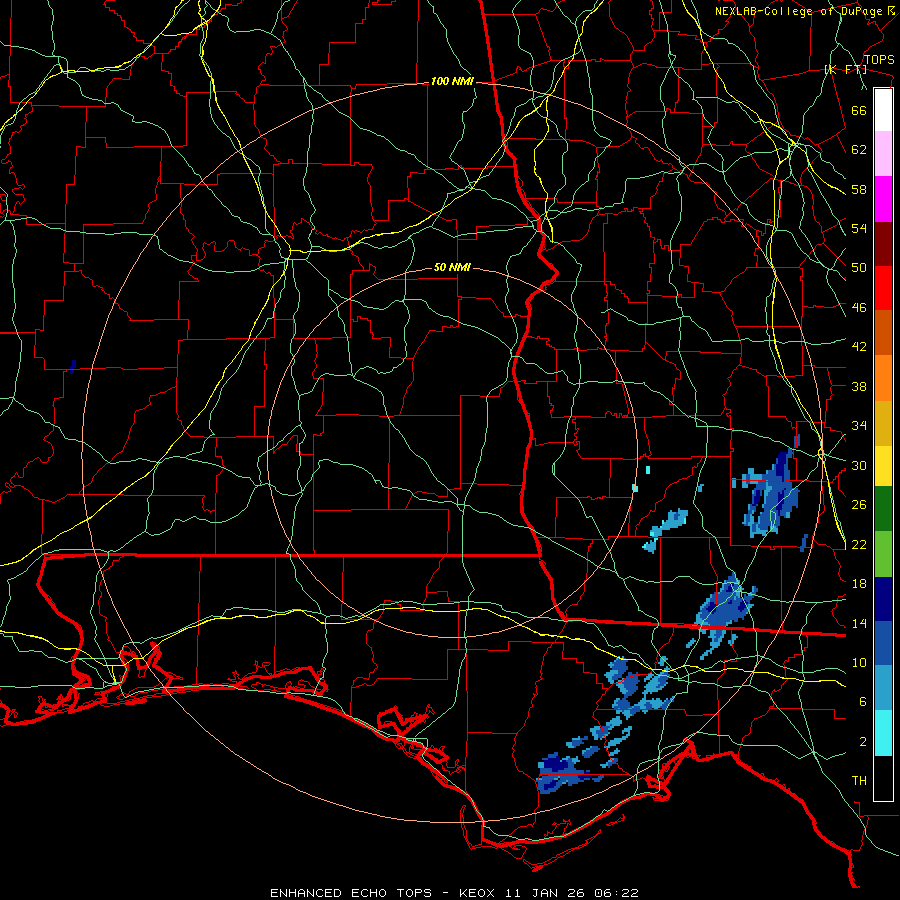Select the navy legend swatch
This screenshot has height=900, width=900.
coord(883,599)
